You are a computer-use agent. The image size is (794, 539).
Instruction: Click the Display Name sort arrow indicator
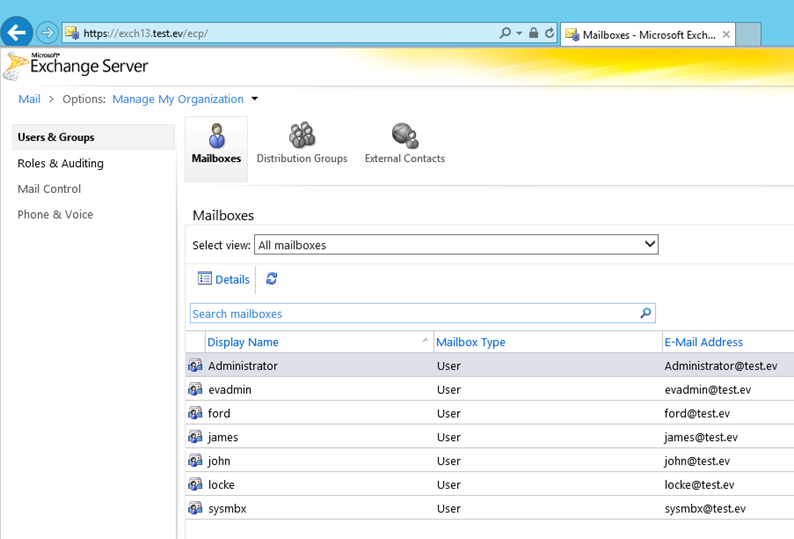click(425, 340)
